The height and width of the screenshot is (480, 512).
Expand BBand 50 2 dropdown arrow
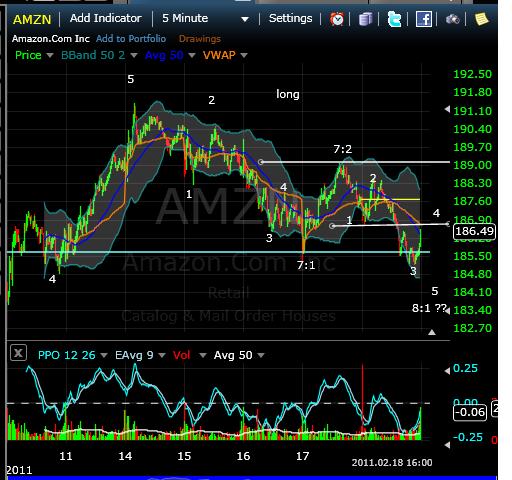pos(134,55)
